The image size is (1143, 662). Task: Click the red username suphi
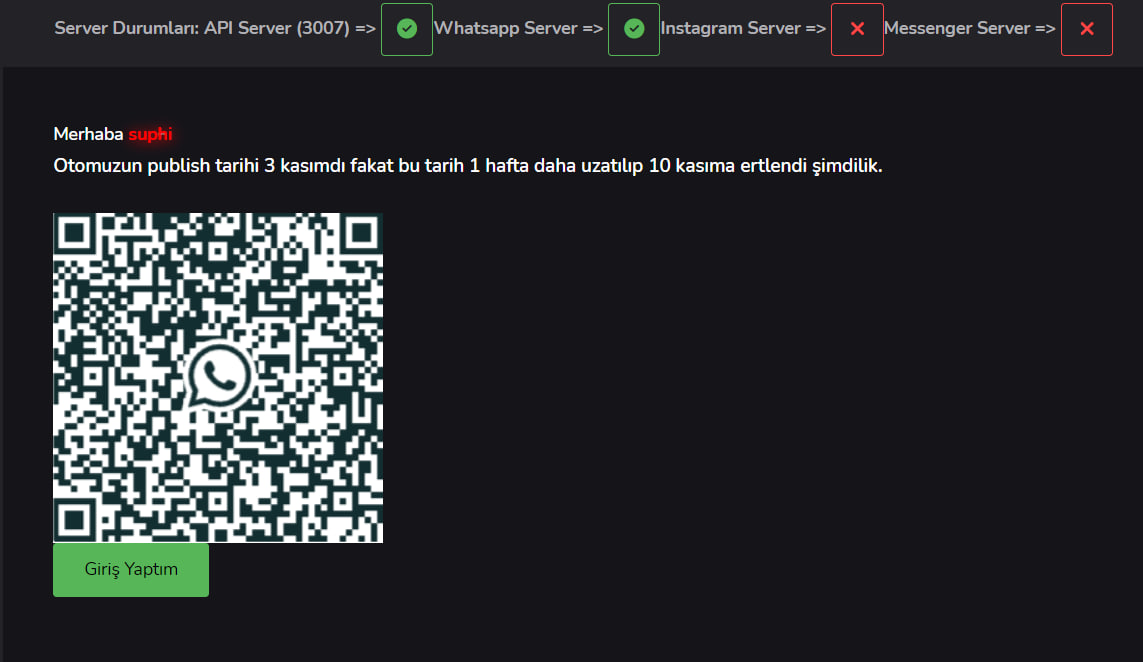(150, 134)
